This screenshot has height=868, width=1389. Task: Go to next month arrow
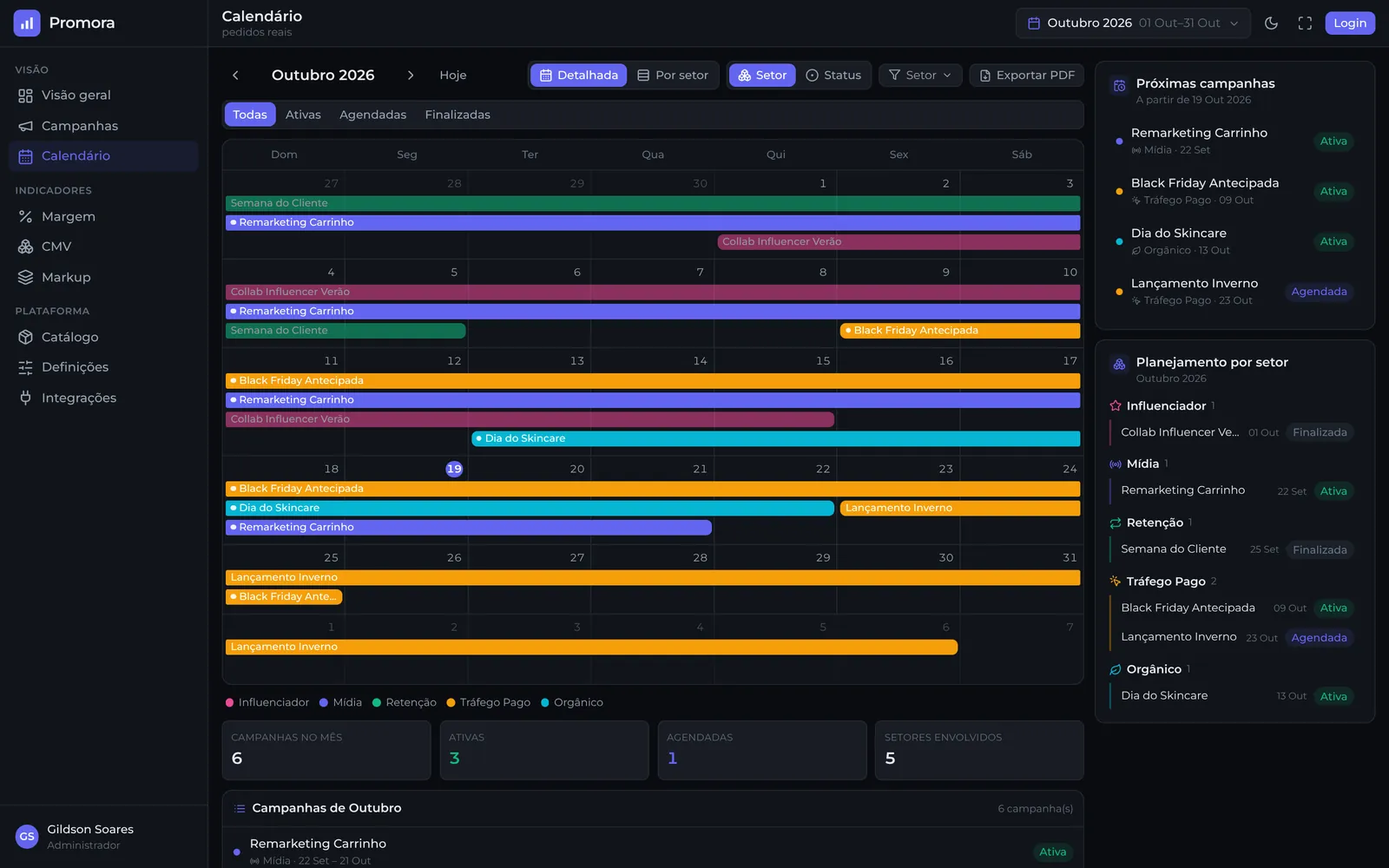click(411, 76)
